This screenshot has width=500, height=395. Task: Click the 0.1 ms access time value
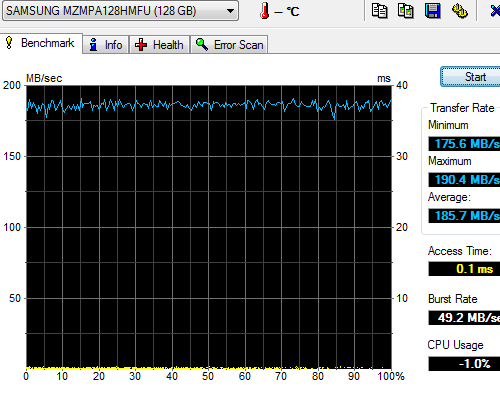click(464, 269)
